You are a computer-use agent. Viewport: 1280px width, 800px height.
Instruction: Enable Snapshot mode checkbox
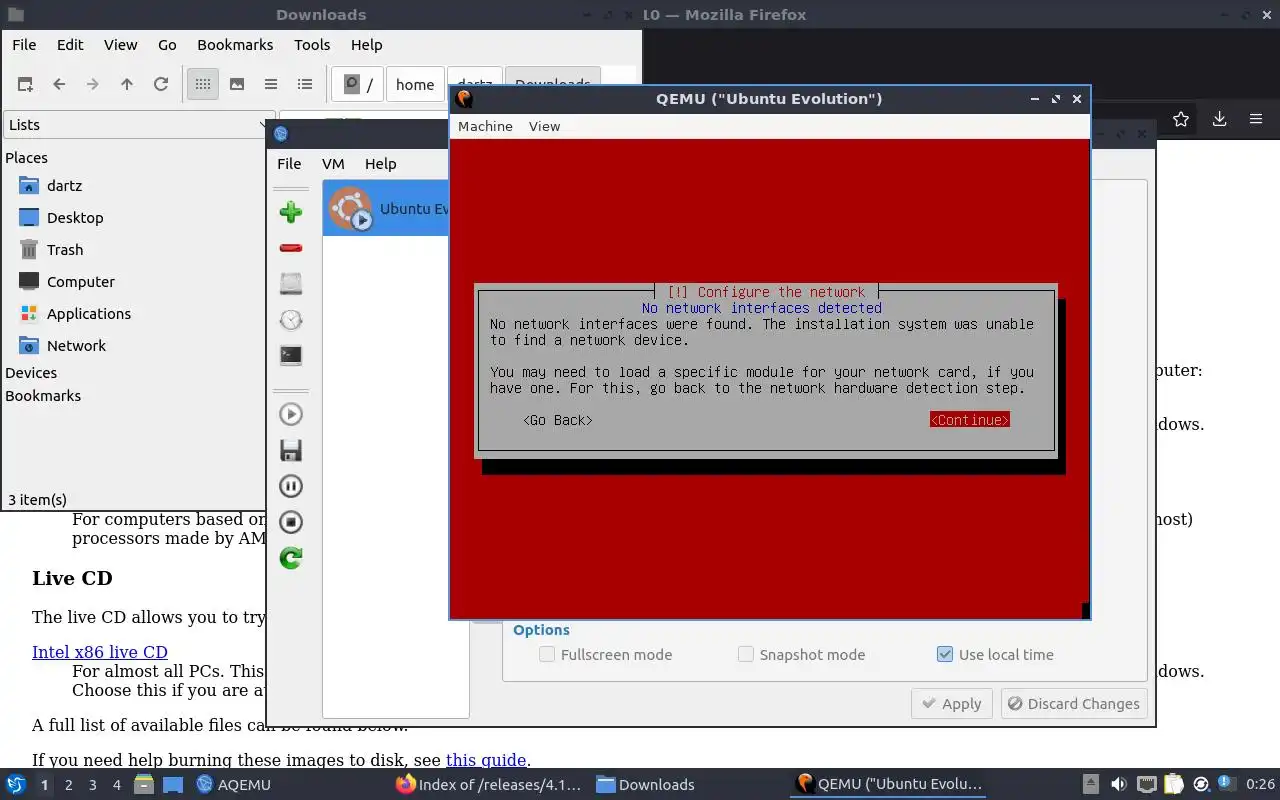[745, 654]
